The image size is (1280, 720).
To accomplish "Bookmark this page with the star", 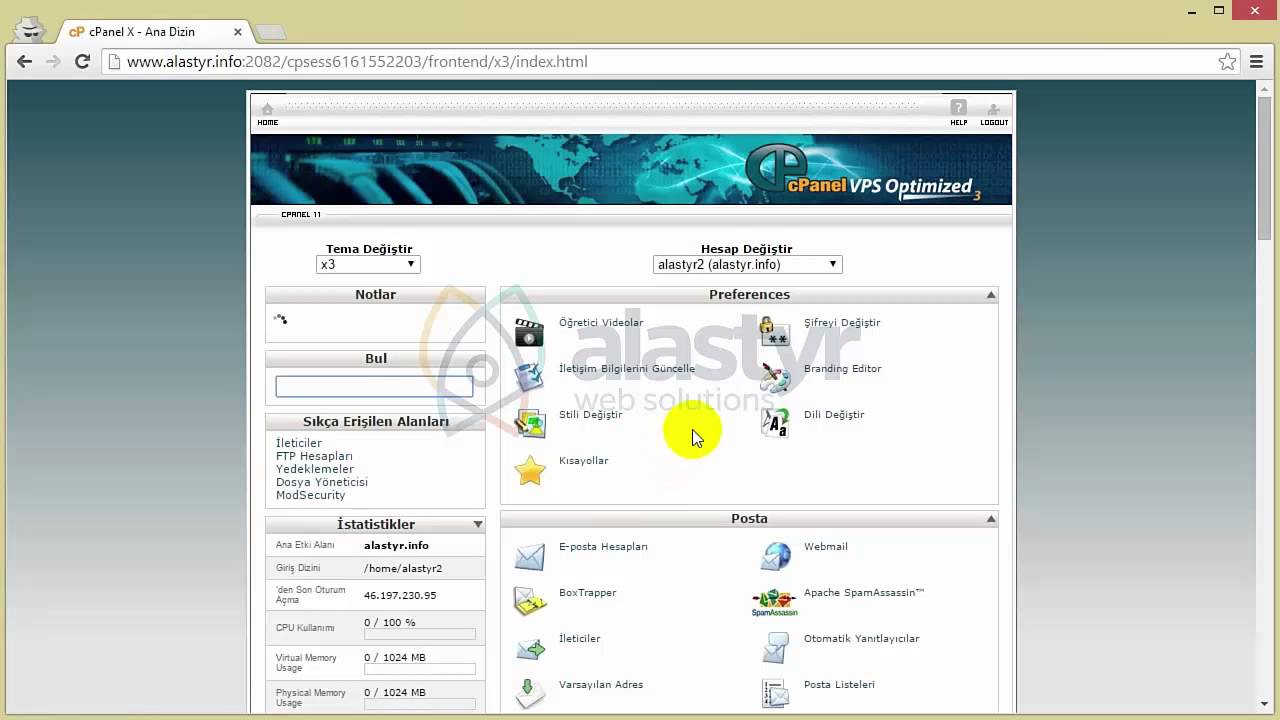I will click(1227, 62).
